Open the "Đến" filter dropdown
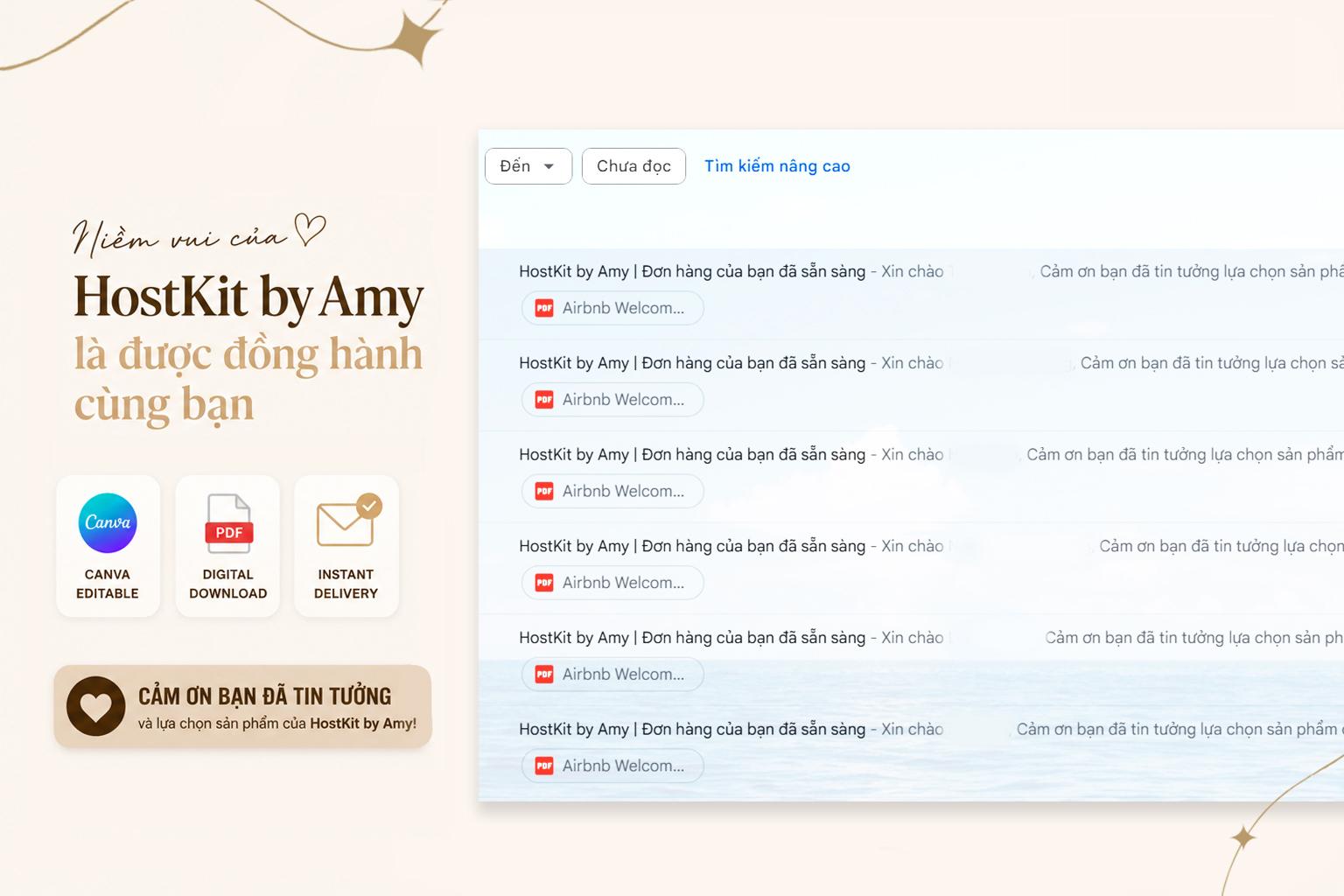 click(528, 166)
